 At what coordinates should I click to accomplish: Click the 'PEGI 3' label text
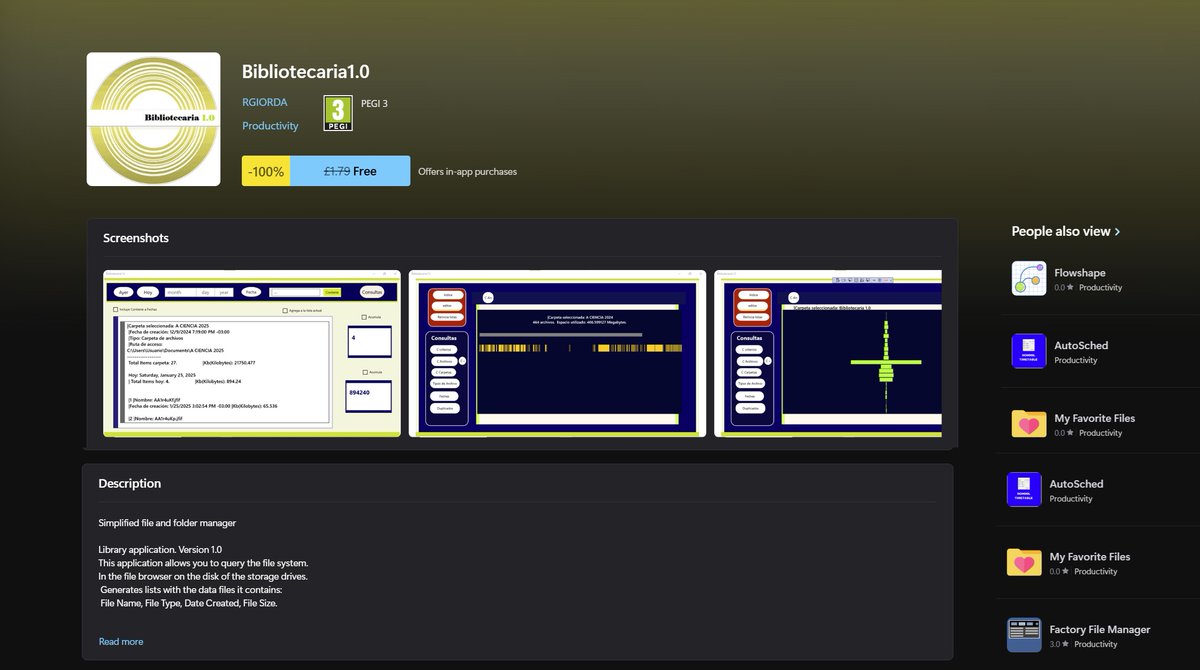pos(374,103)
